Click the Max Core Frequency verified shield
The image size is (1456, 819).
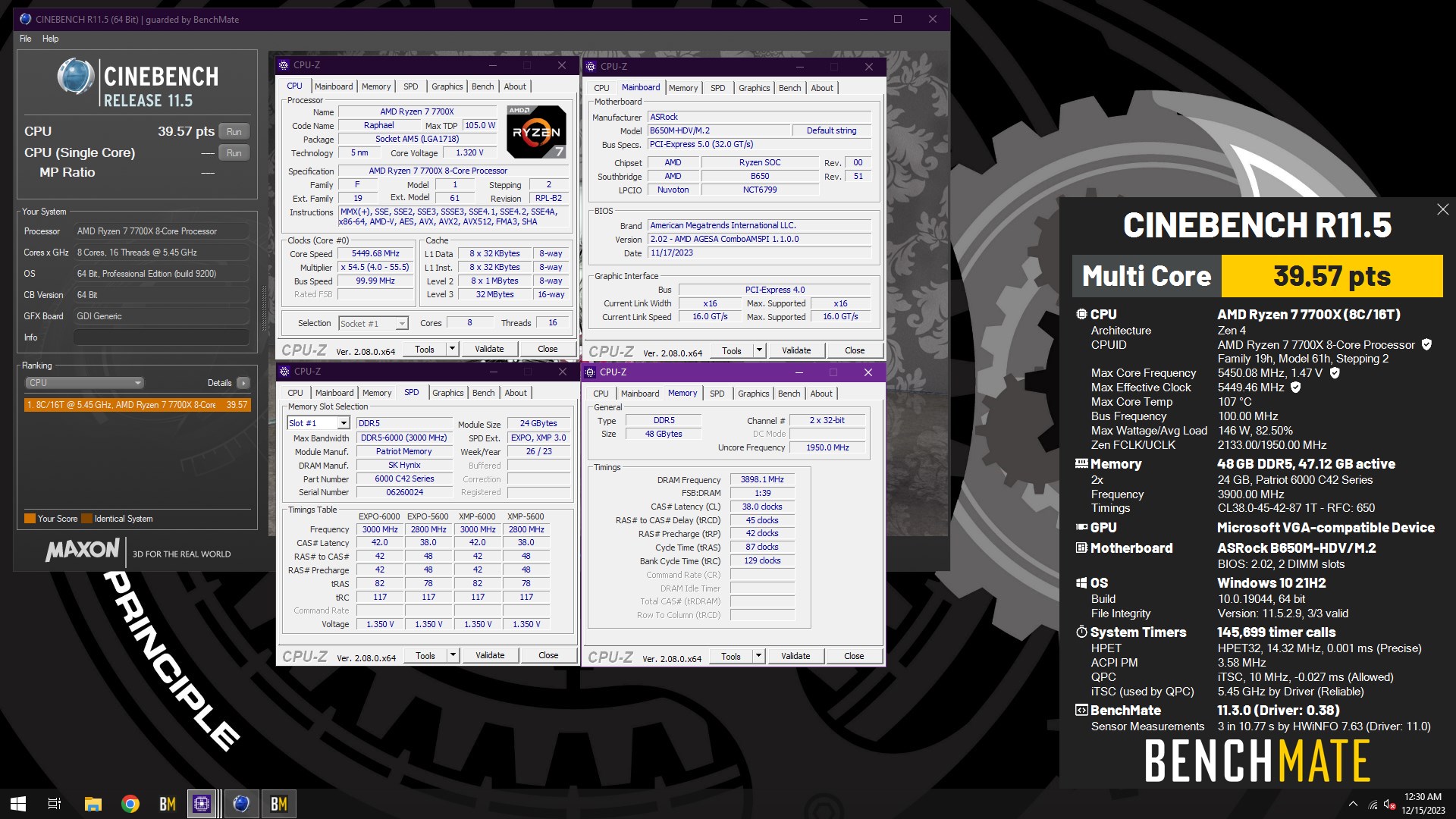(x=1335, y=373)
